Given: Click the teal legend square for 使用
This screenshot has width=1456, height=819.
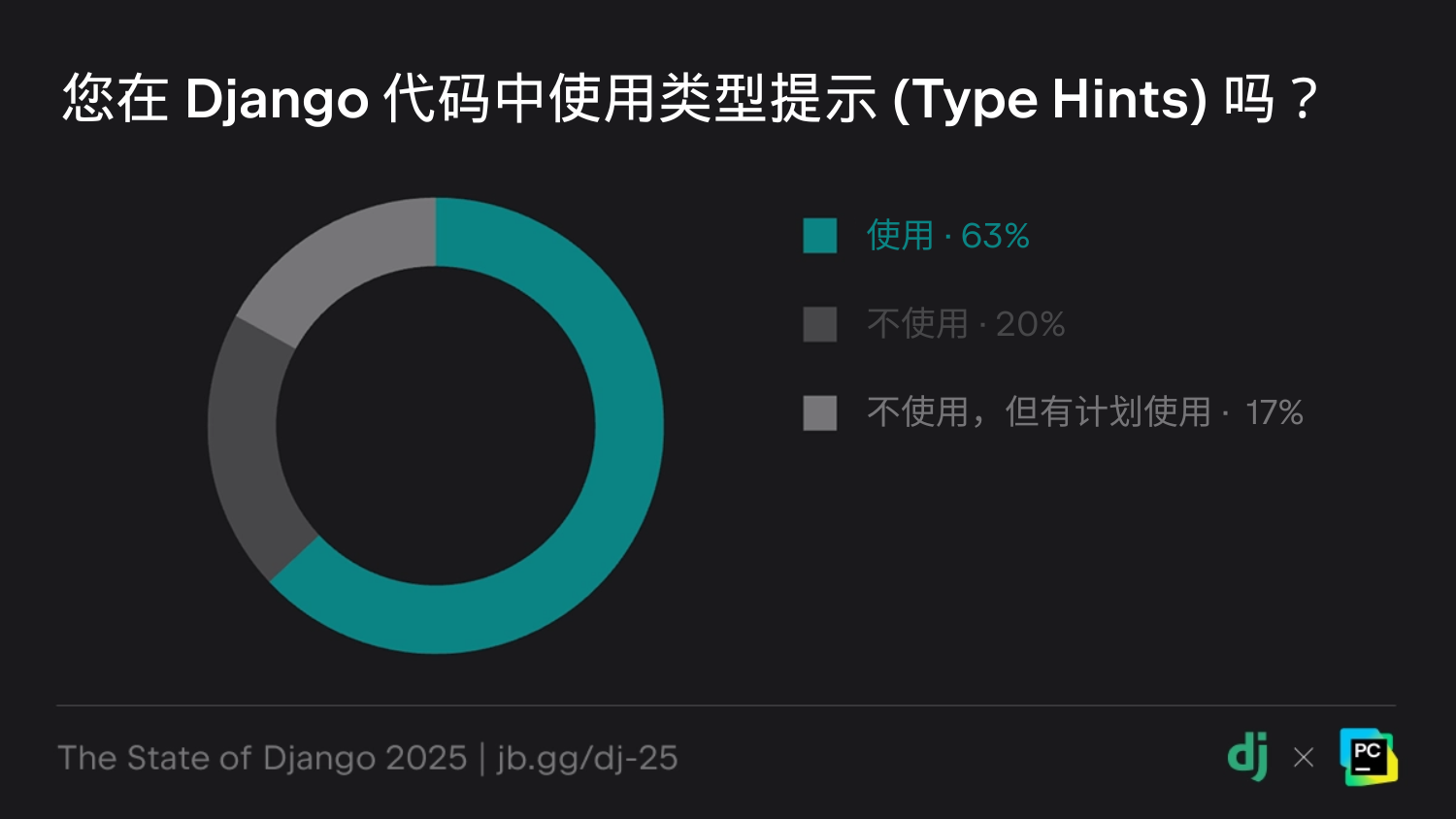Looking at the screenshot, I should [820, 236].
